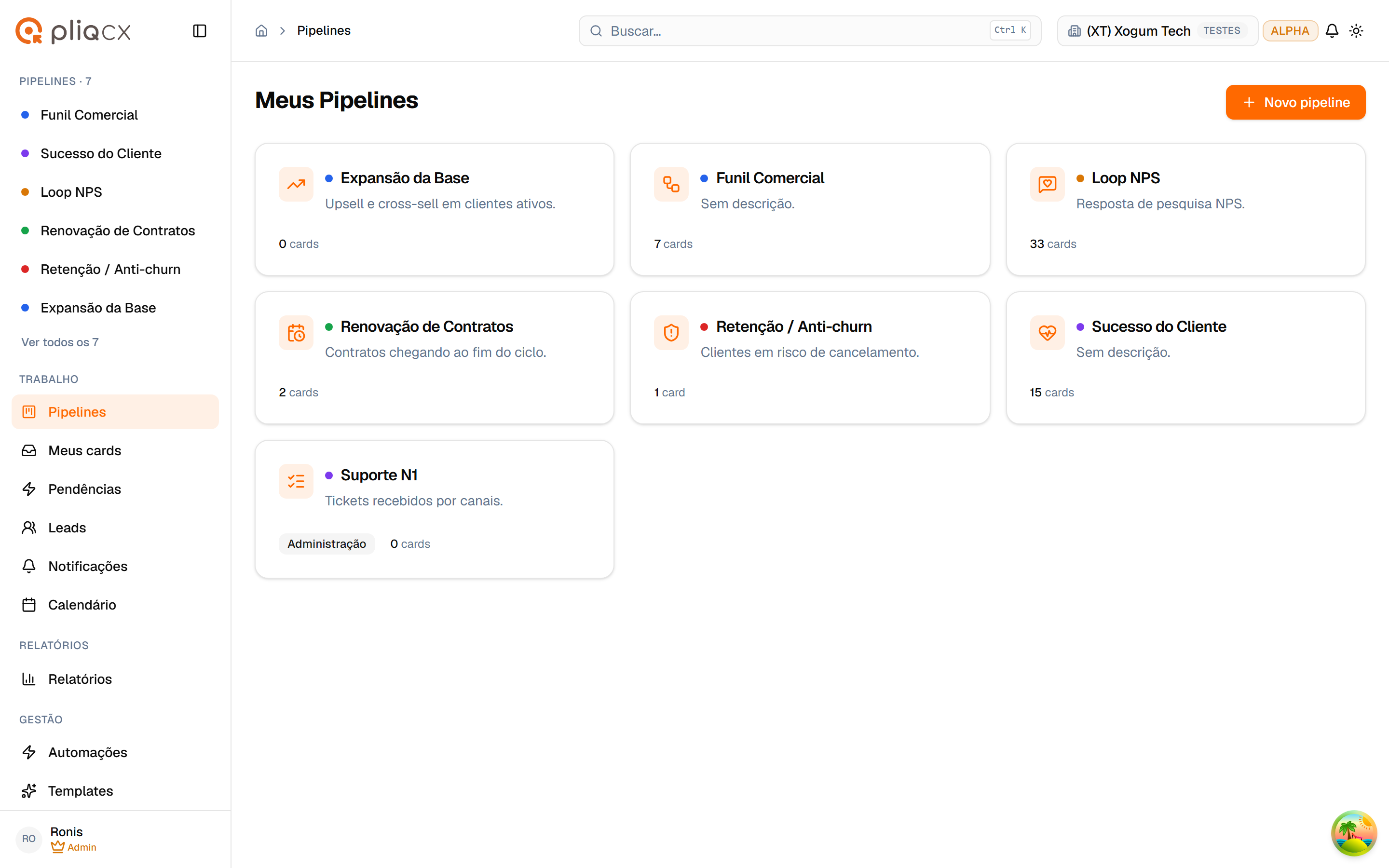This screenshot has width=1389, height=868.
Task: Open (XT) Xogum Tech organization switcher
Action: click(x=1157, y=31)
